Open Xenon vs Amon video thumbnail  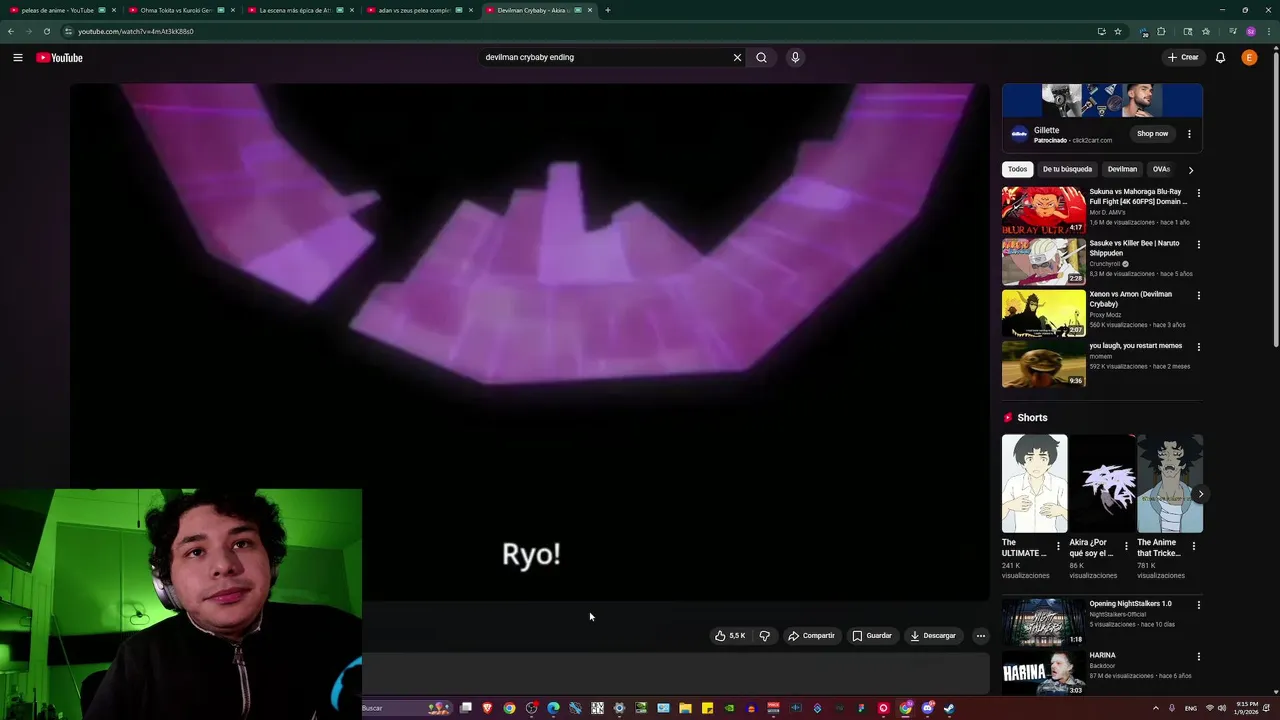(1043, 313)
